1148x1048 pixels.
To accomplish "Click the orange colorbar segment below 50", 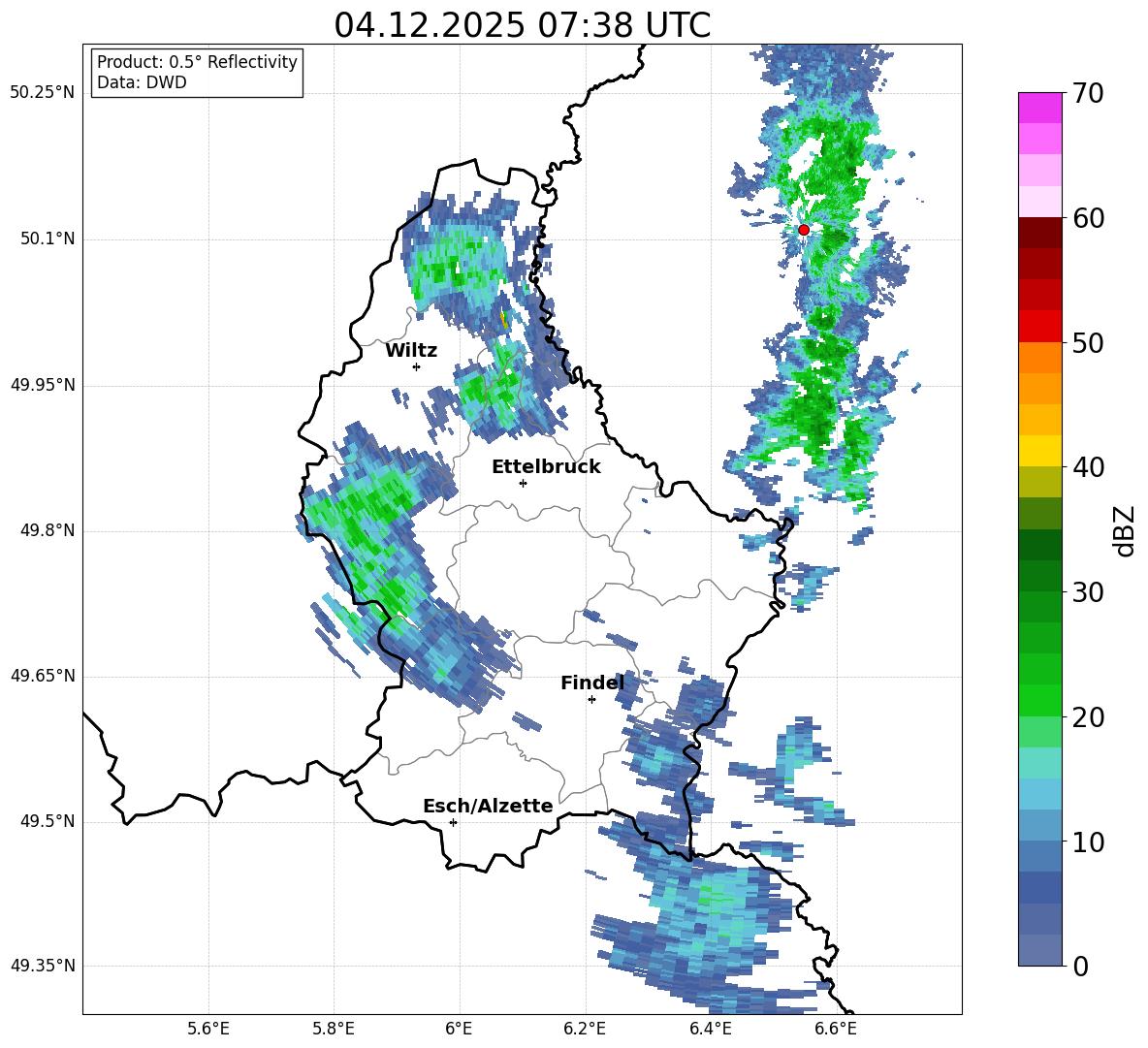I will 1039,358.
